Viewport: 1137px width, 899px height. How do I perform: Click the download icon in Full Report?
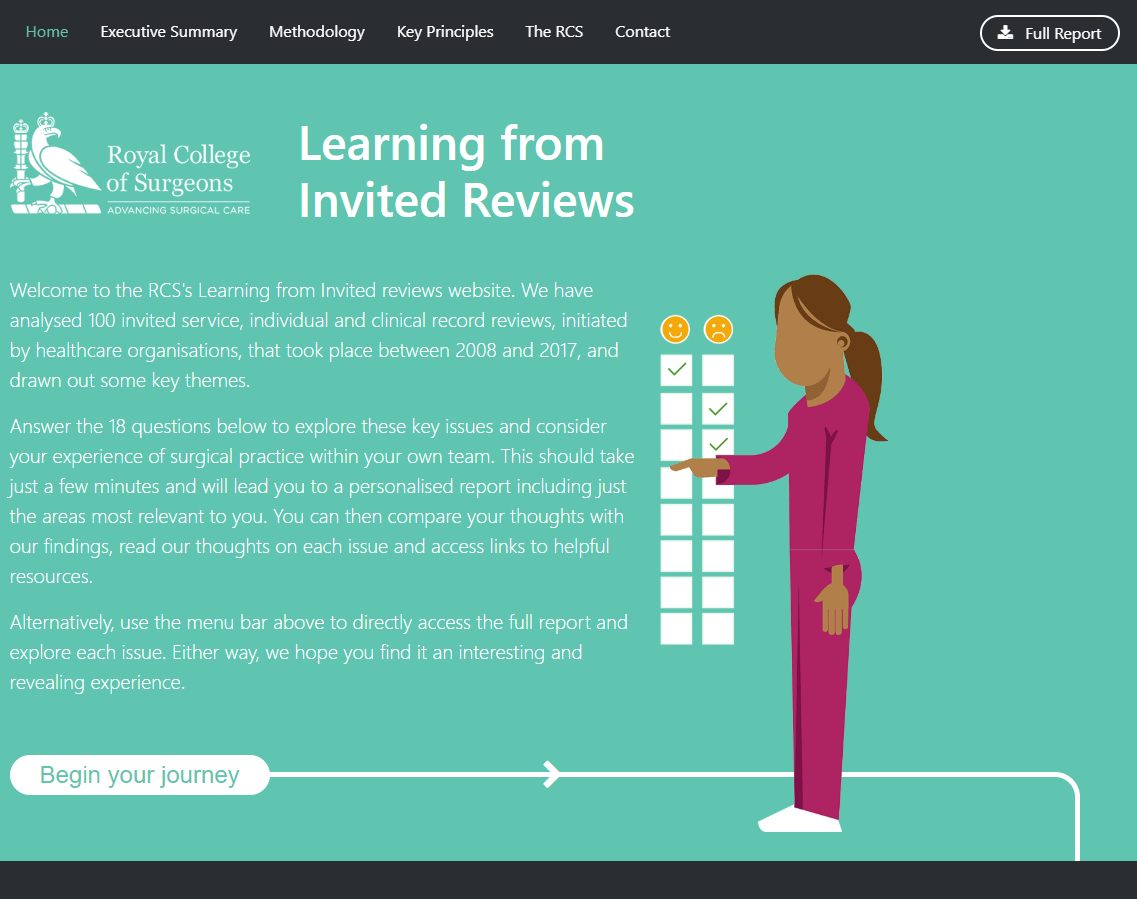(1006, 33)
